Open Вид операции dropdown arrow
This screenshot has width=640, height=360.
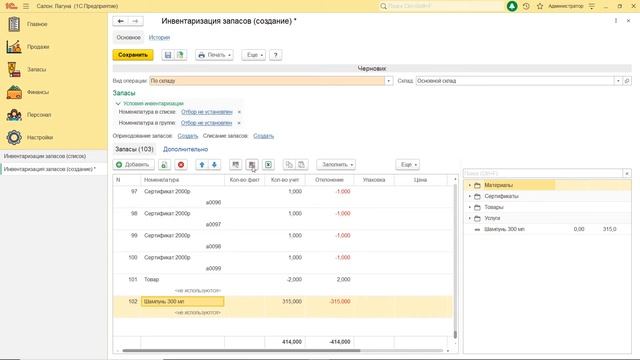pos(389,81)
